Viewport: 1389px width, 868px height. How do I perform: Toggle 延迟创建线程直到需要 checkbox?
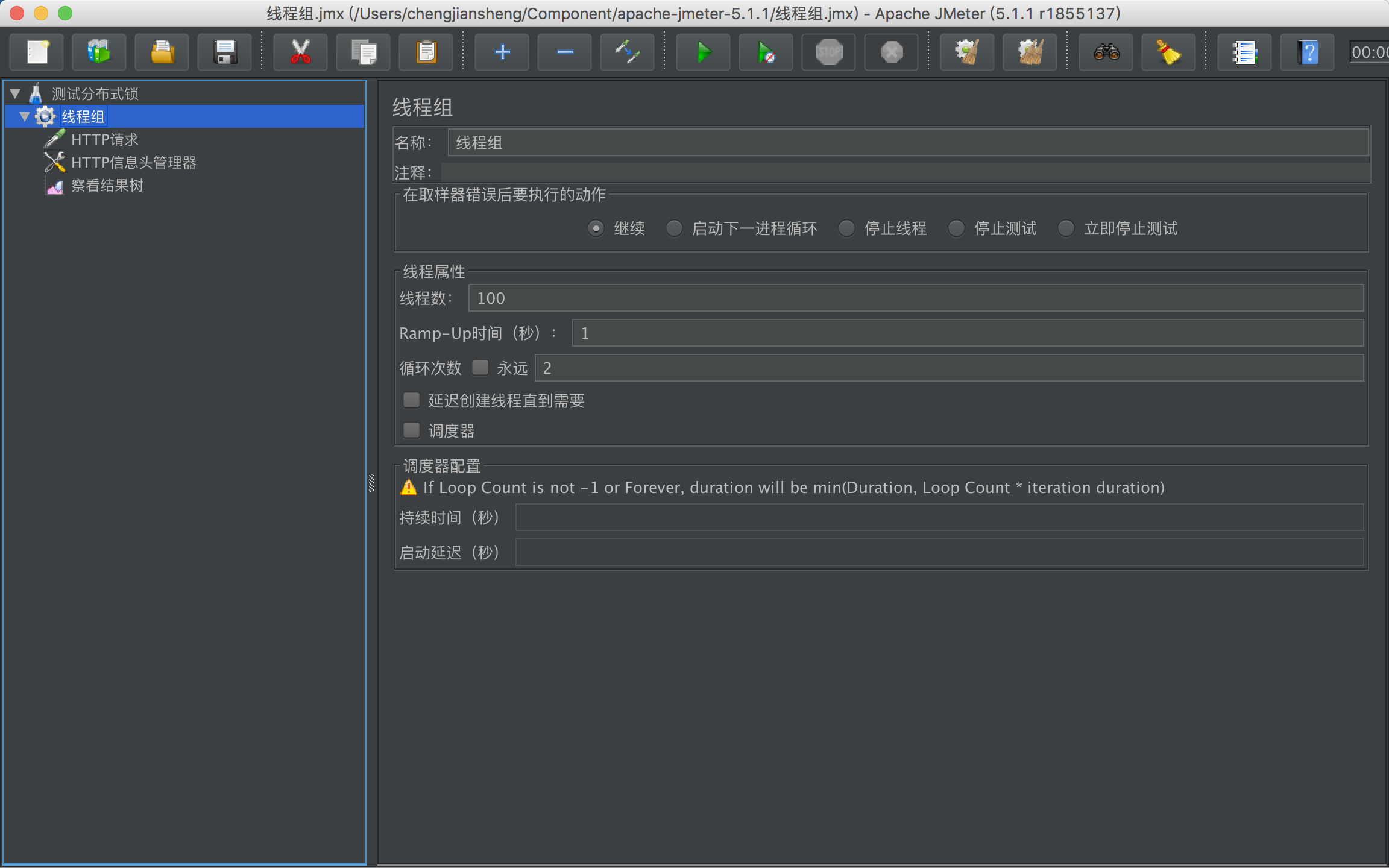pyautogui.click(x=412, y=400)
